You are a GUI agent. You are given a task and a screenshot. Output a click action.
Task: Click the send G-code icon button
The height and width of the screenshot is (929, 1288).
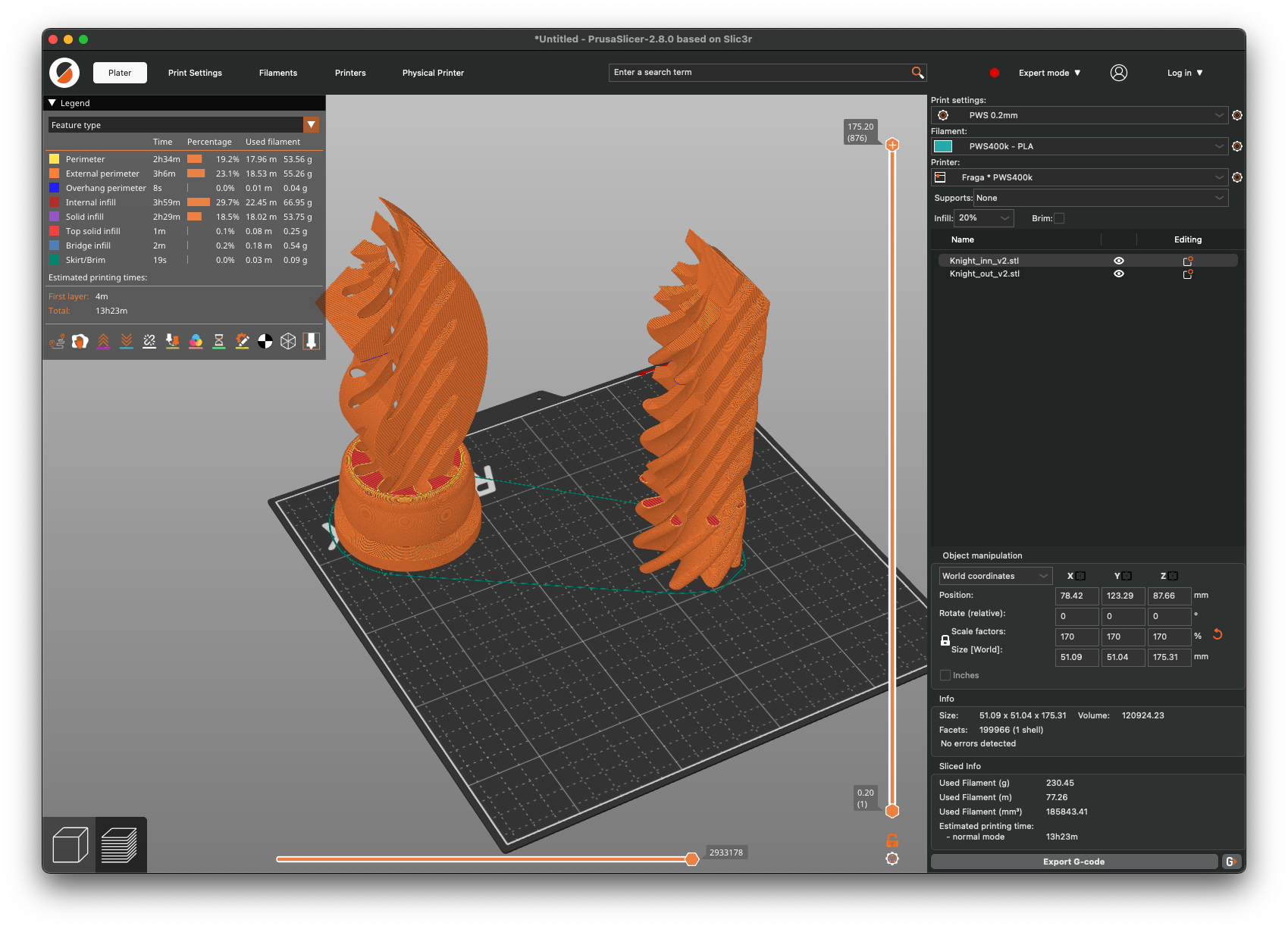click(x=1232, y=862)
